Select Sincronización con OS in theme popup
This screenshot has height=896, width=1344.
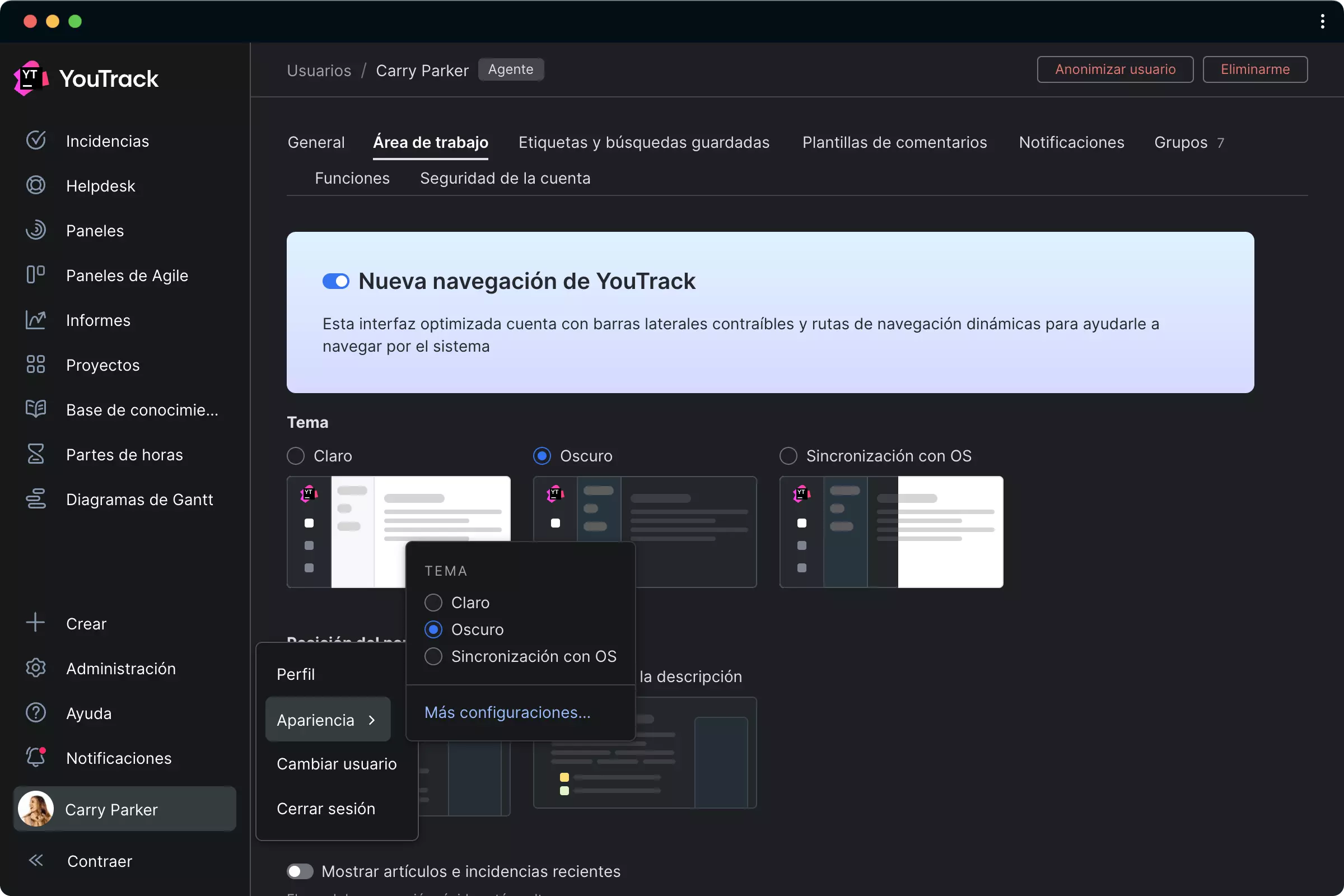tap(433, 656)
